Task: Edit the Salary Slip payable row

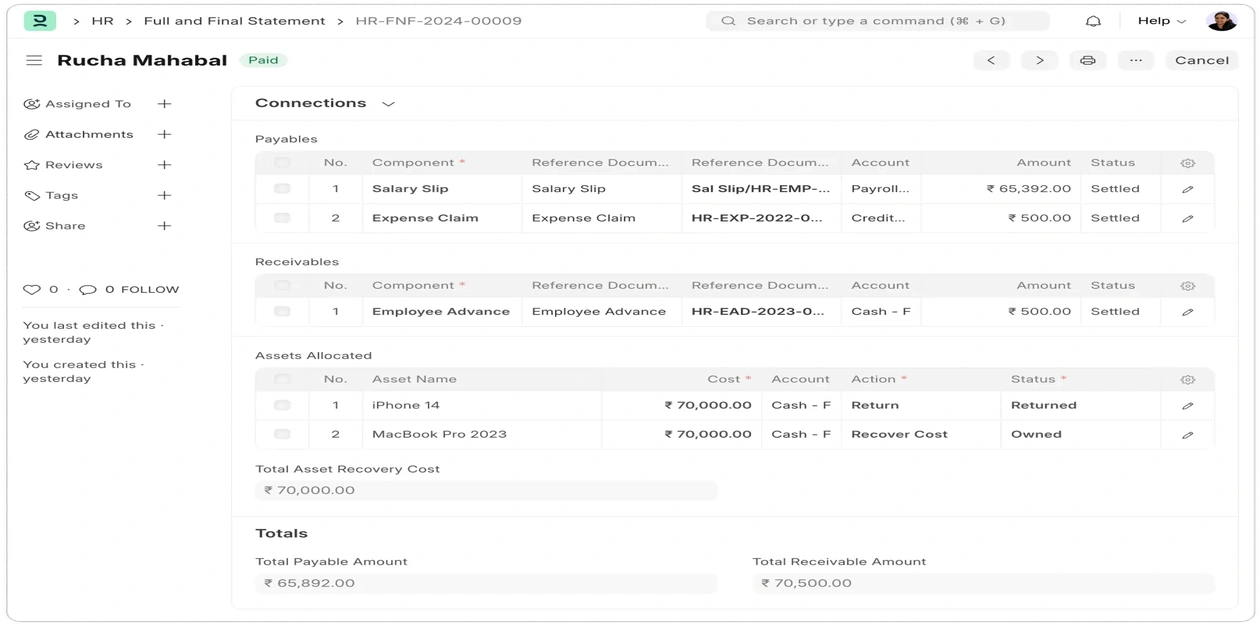Action: pos(1187,189)
